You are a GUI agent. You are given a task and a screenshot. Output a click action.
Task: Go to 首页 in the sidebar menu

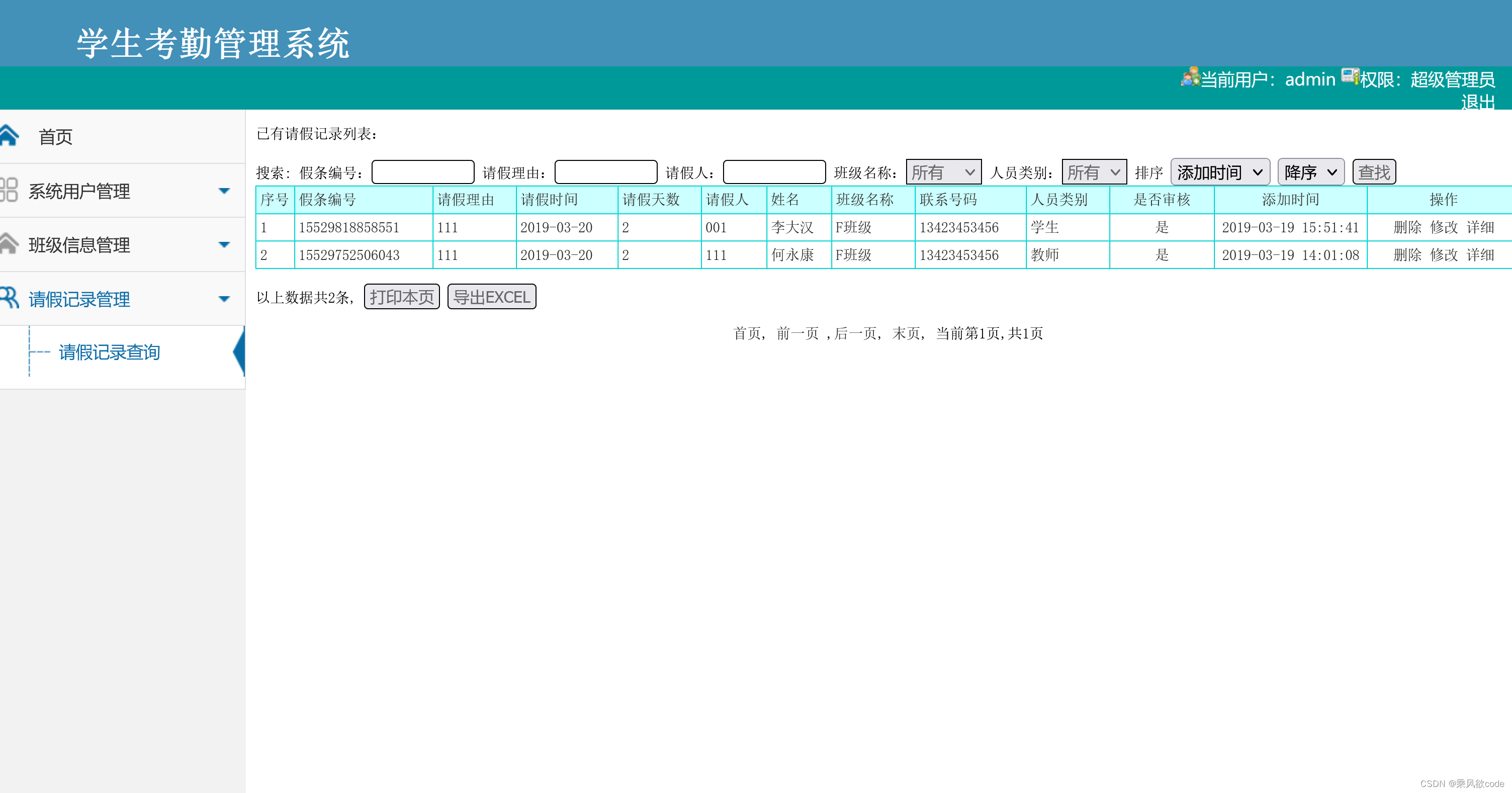click(x=55, y=137)
